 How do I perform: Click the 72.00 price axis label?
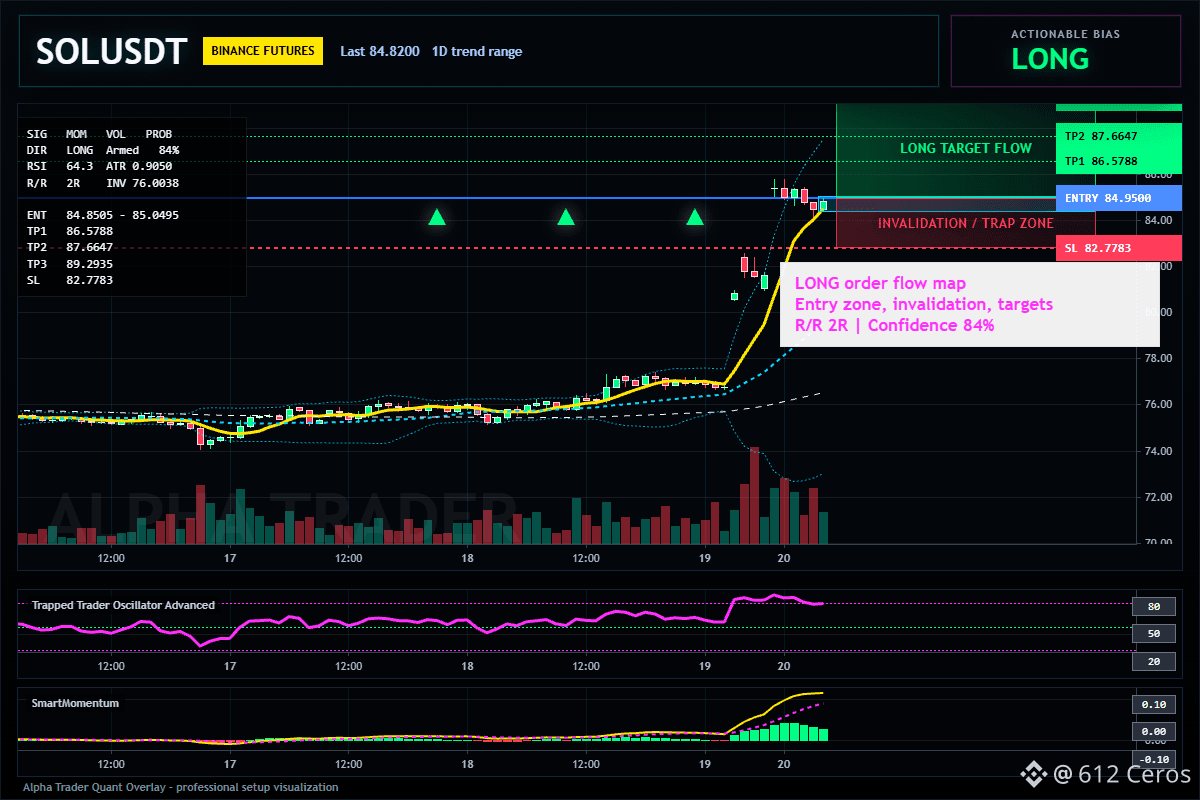[1158, 497]
